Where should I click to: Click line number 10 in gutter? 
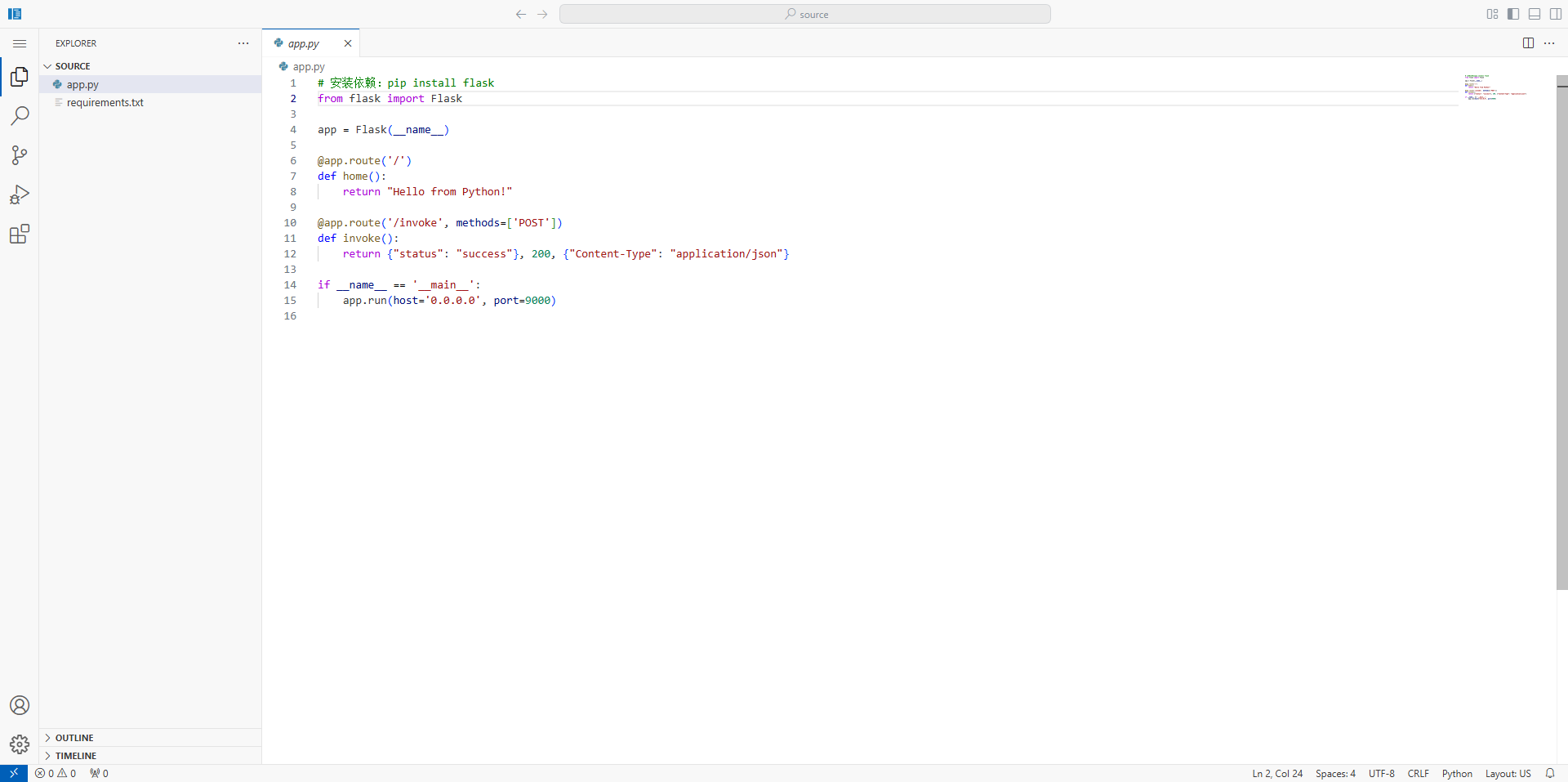pyautogui.click(x=290, y=222)
